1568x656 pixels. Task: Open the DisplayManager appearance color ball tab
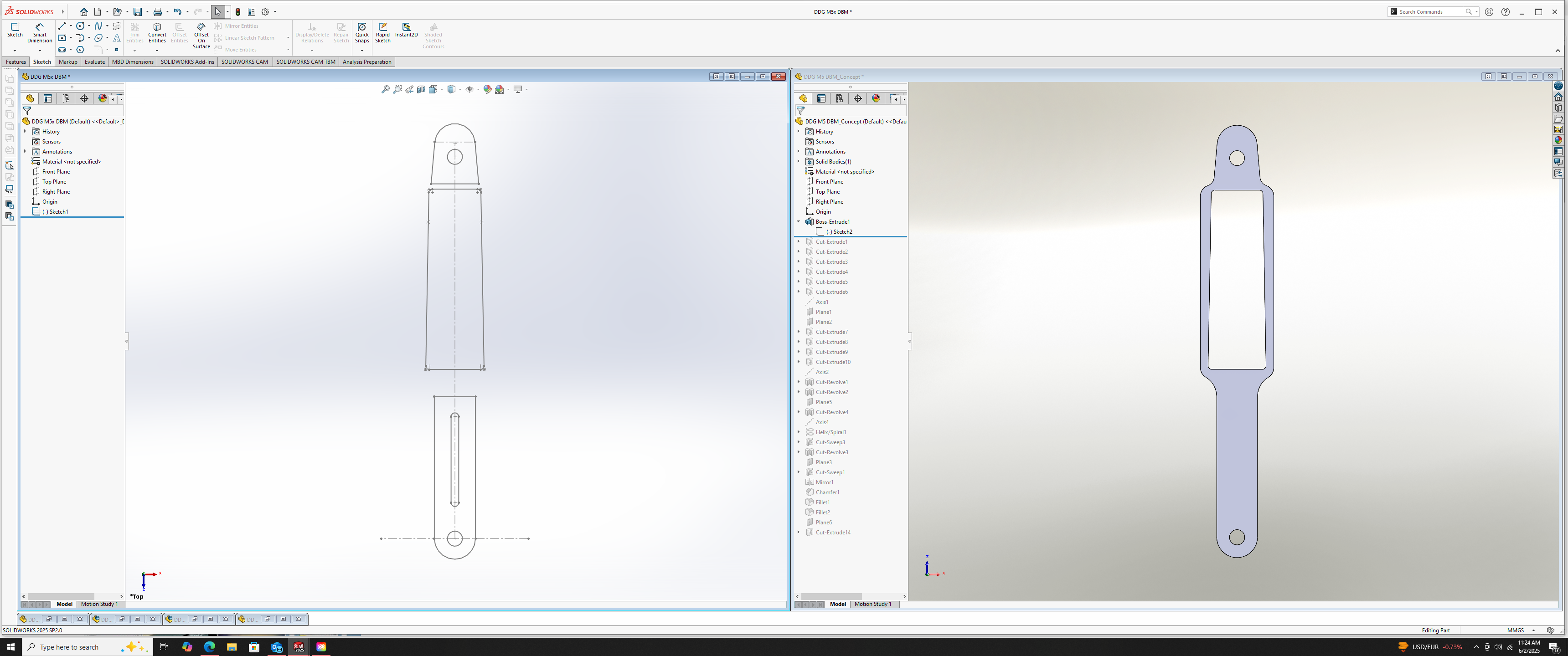coord(102,98)
